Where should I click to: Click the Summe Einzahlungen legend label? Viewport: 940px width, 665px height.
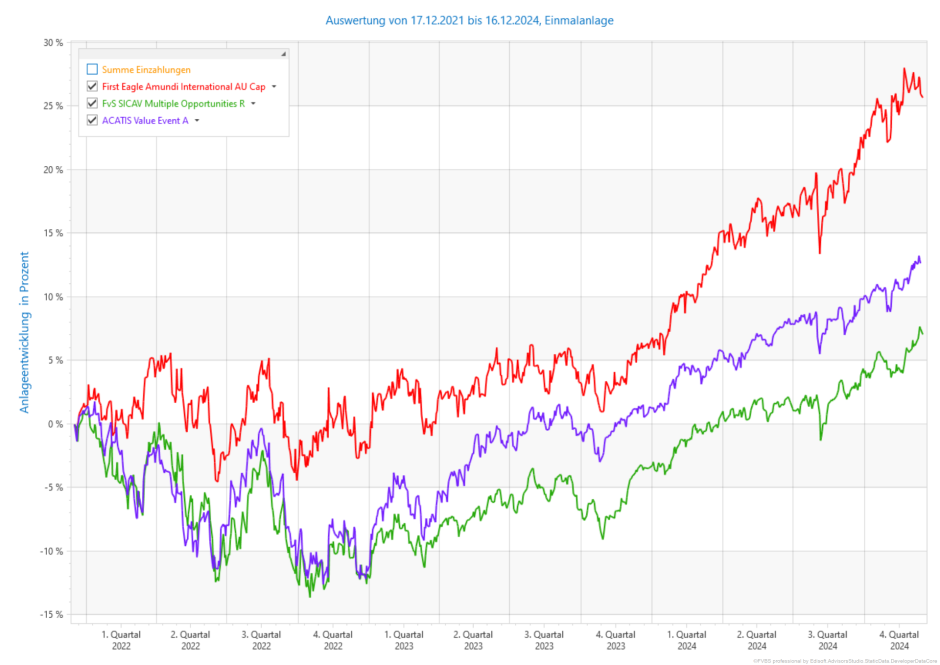pyautogui.click(x=146, y=70)
